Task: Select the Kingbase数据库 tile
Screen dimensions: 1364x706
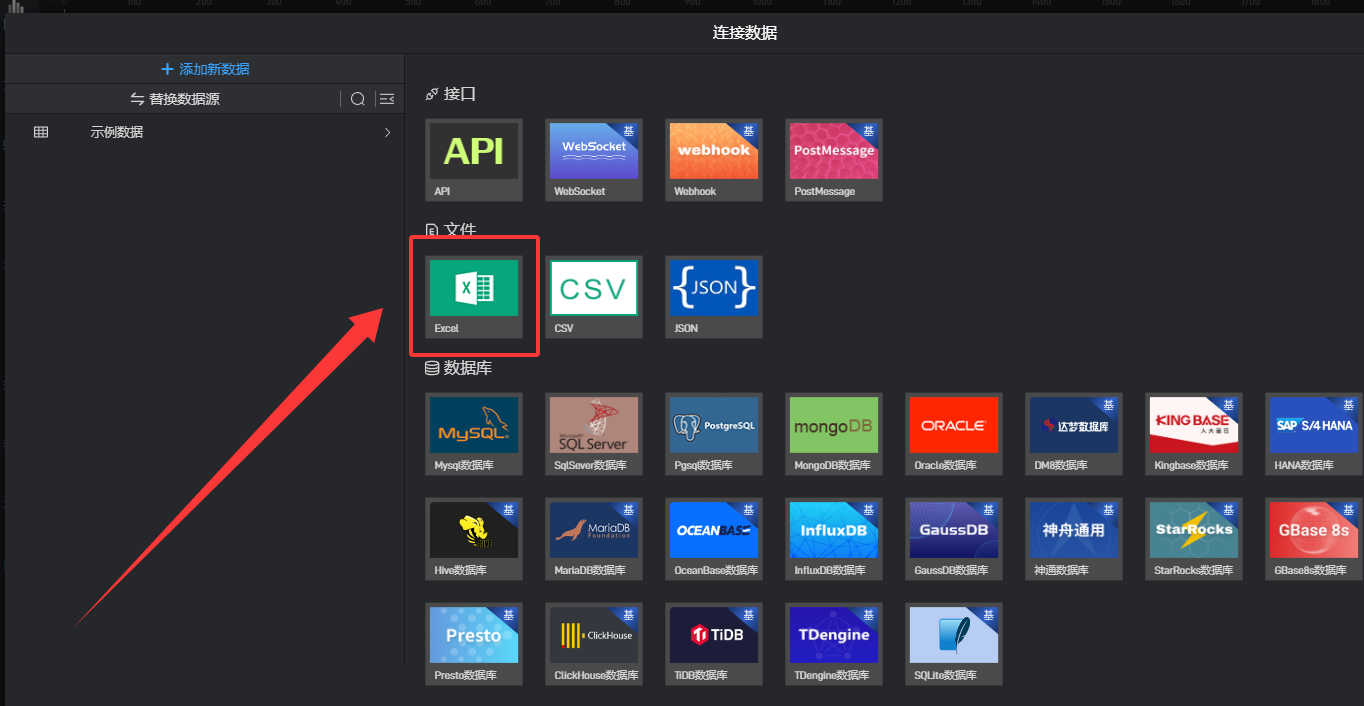Action: (1194, 434)
